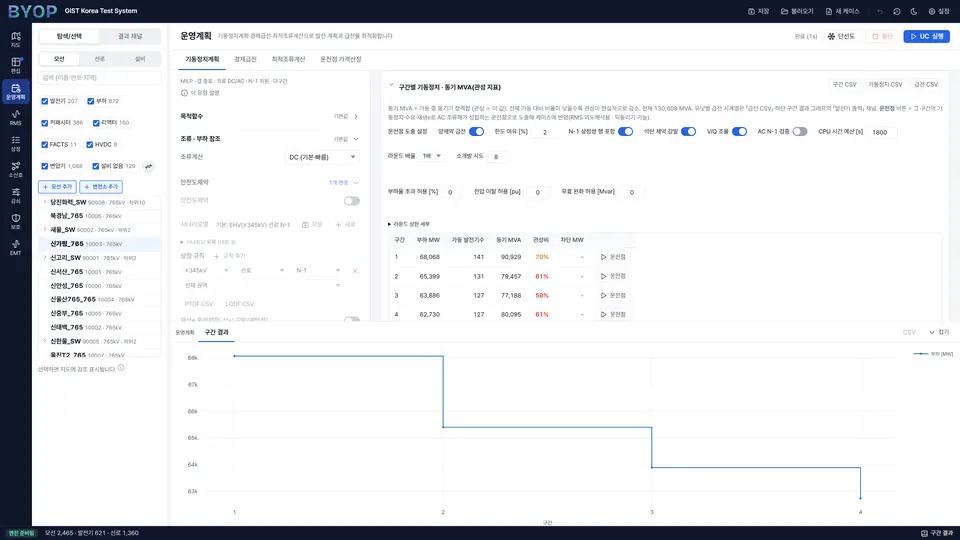This screenshot has height=540, width=960.
Task: Uncheck the 부하 872 checkbox
Action: [91, 101]
